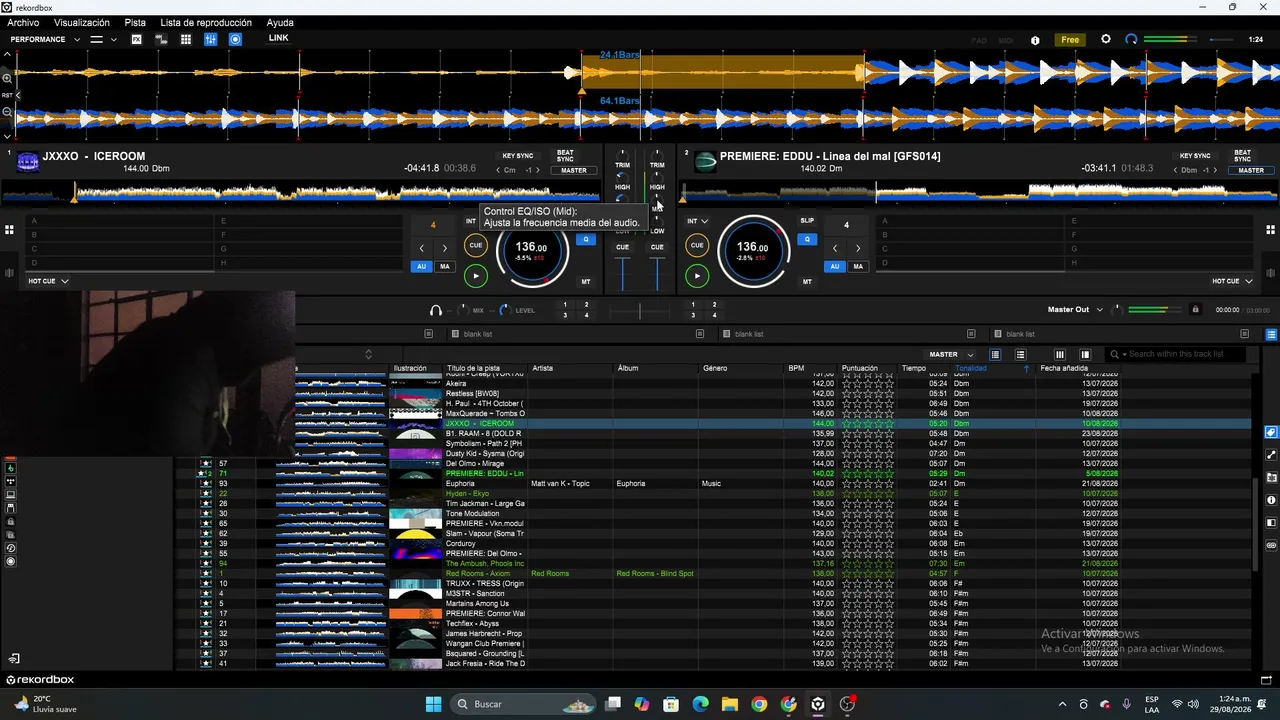Image resolution: width=1280 pixels, height=720 pixels.
Task: Sort track list by BPM column
Action: click(796, 368)
